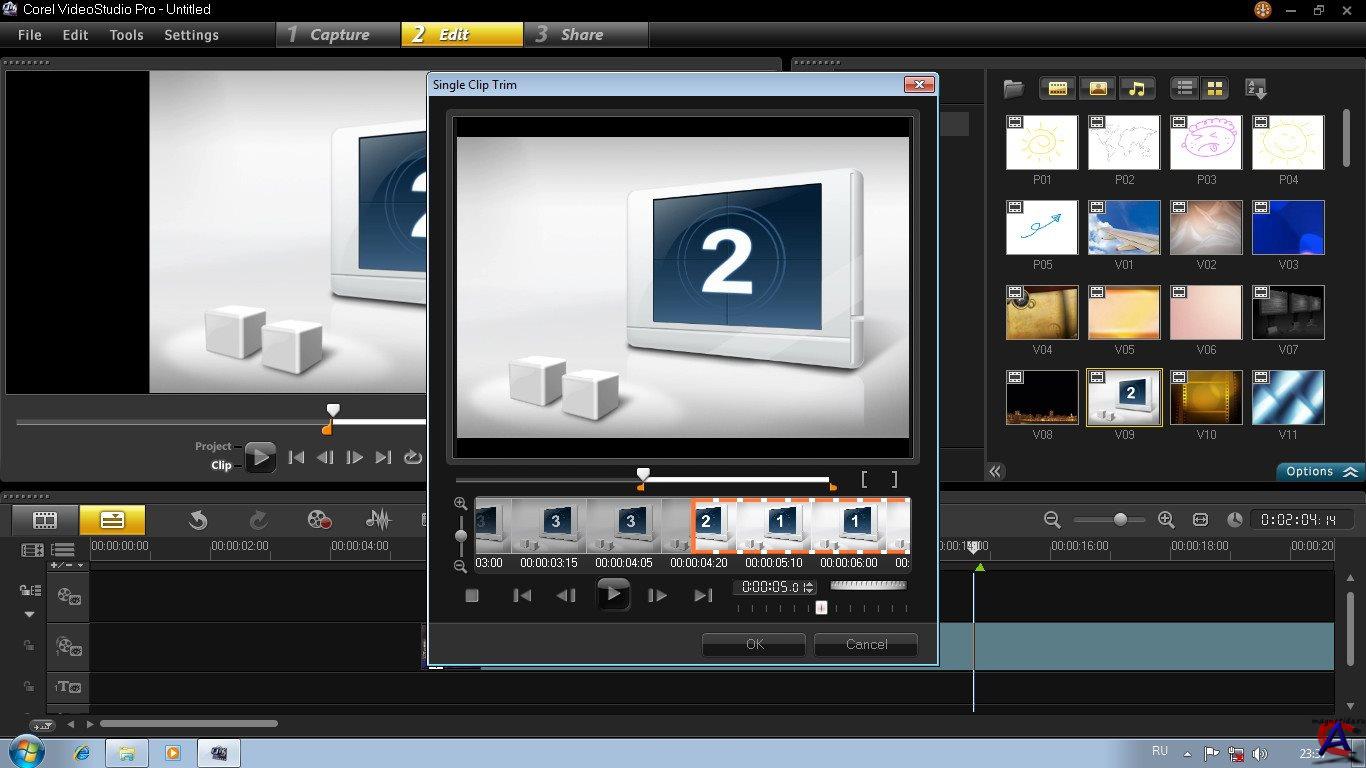Expand the Options panel
The image size is (1366, 768).
(x=1320, y=472)
